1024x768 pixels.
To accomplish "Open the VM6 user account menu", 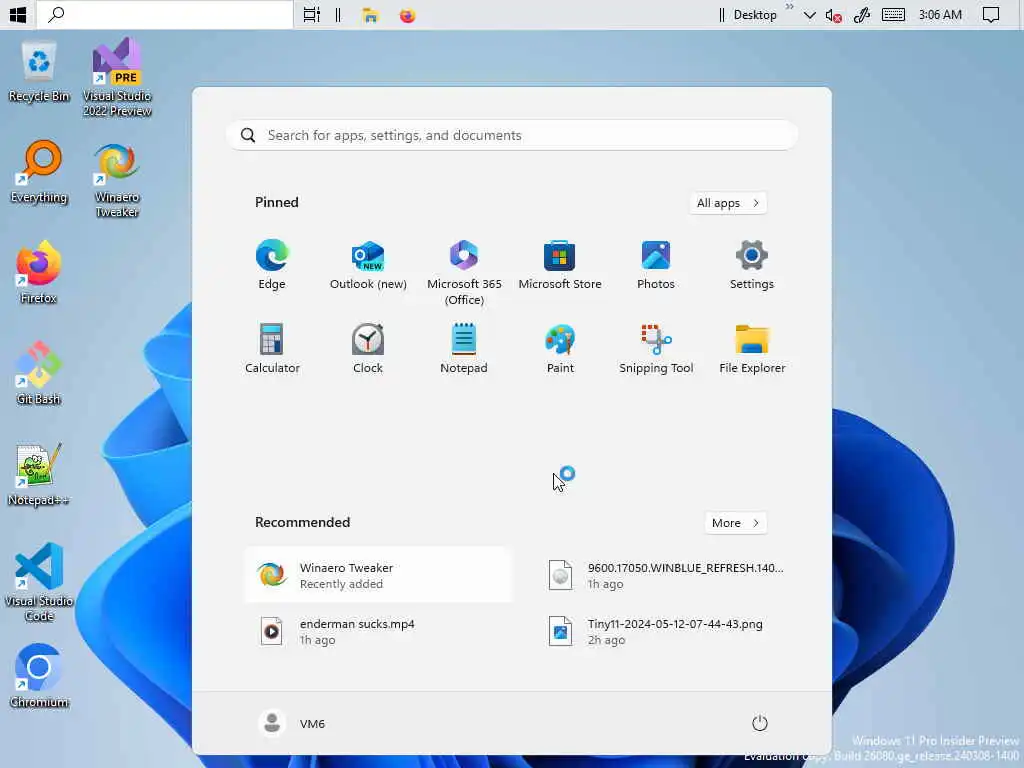I will pos(293,723).
